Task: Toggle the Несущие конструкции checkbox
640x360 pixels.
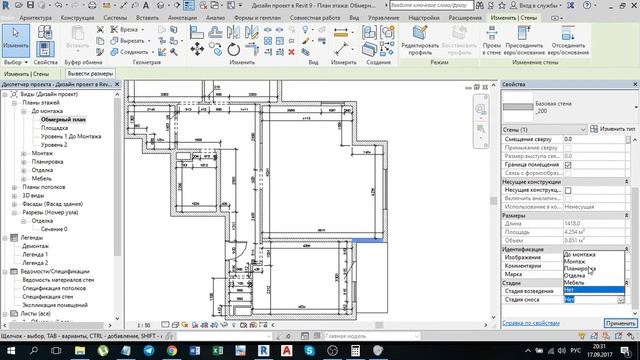Action: (x=568, y=190)
